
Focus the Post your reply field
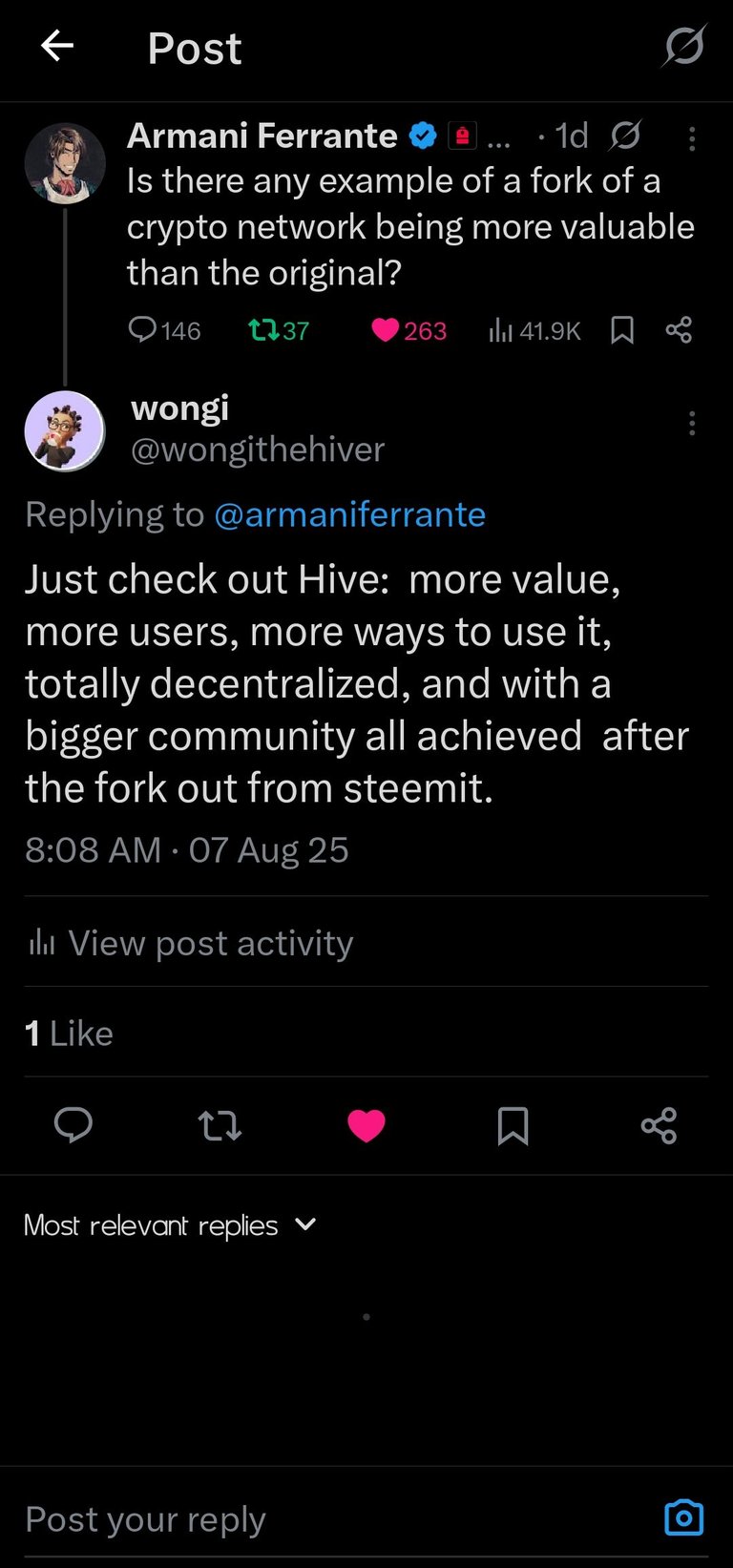click(334, 1518)
